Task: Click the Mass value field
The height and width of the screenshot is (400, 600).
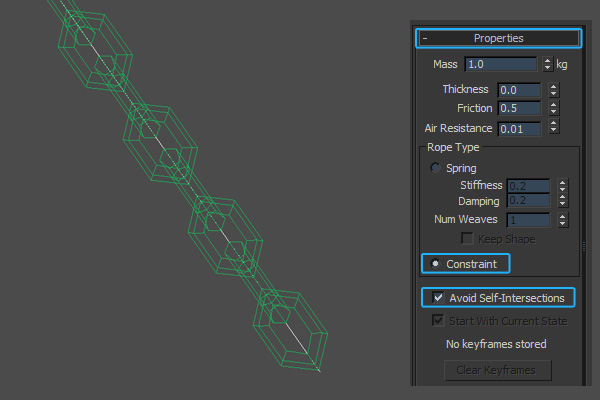Action: click(501, 64)
